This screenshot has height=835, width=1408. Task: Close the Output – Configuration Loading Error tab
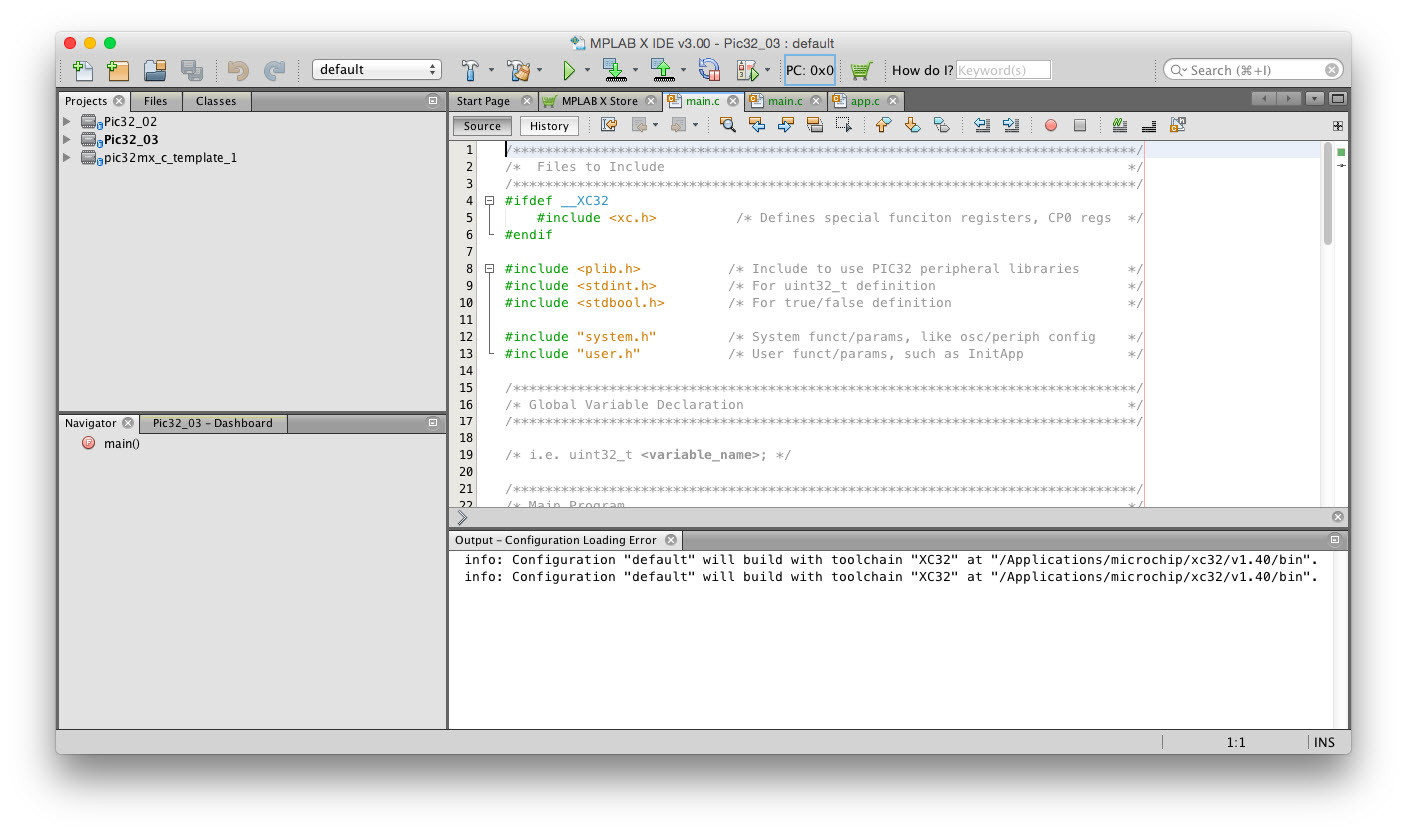(x=671, y=540)
